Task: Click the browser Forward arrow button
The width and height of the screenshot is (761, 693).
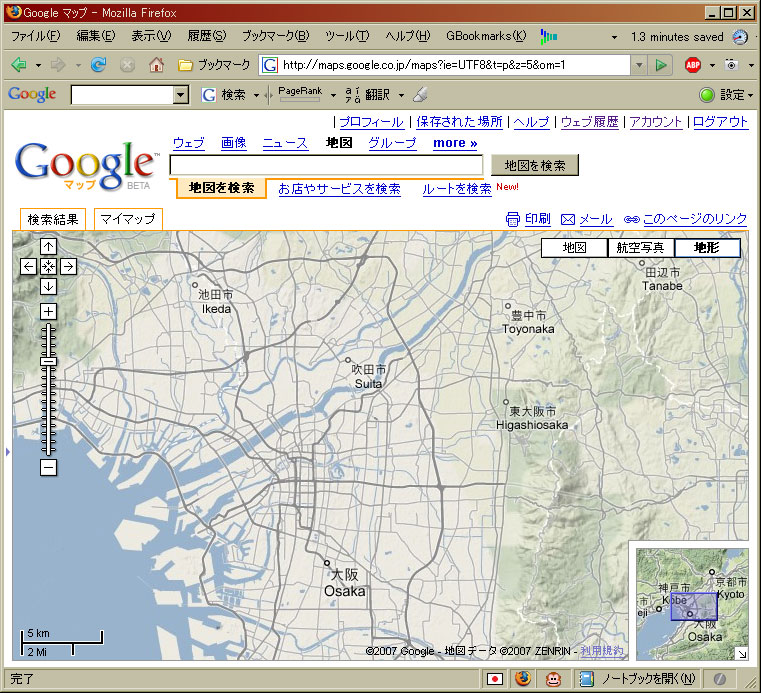Action: click(x=58, y=65)
